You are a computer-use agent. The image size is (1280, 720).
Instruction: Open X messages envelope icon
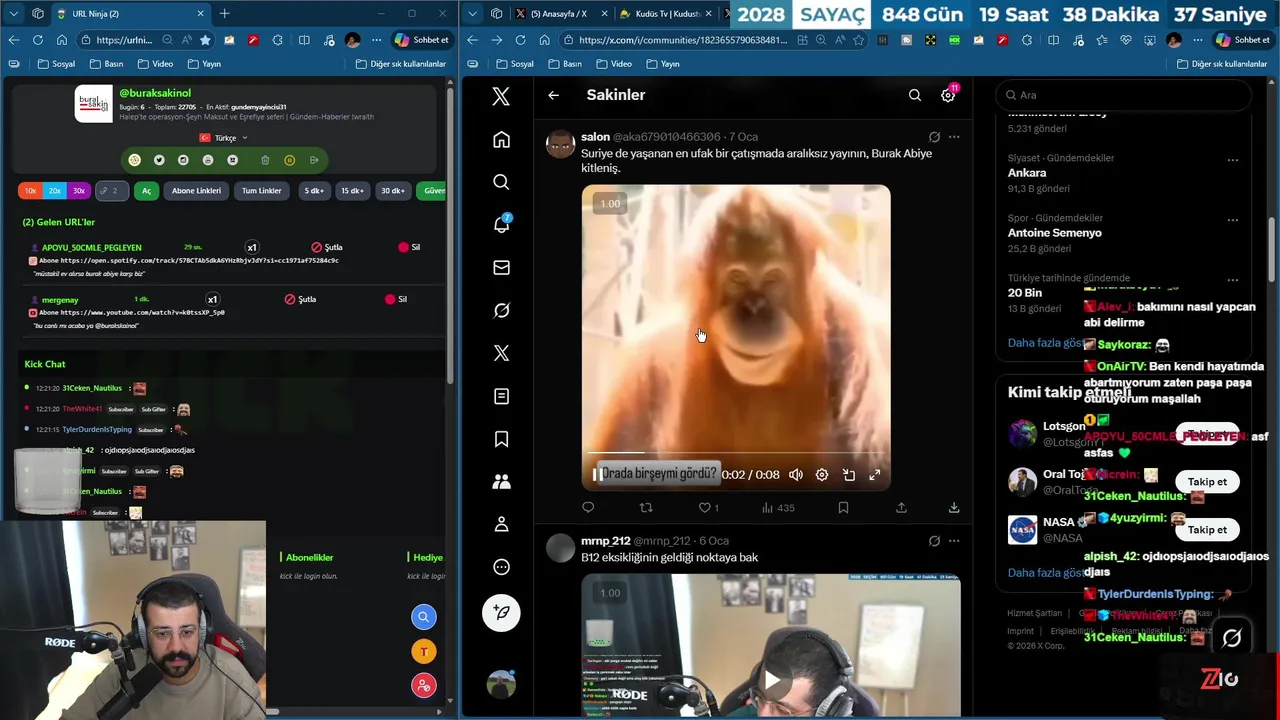pyautogui.click(x=501, y=267)
